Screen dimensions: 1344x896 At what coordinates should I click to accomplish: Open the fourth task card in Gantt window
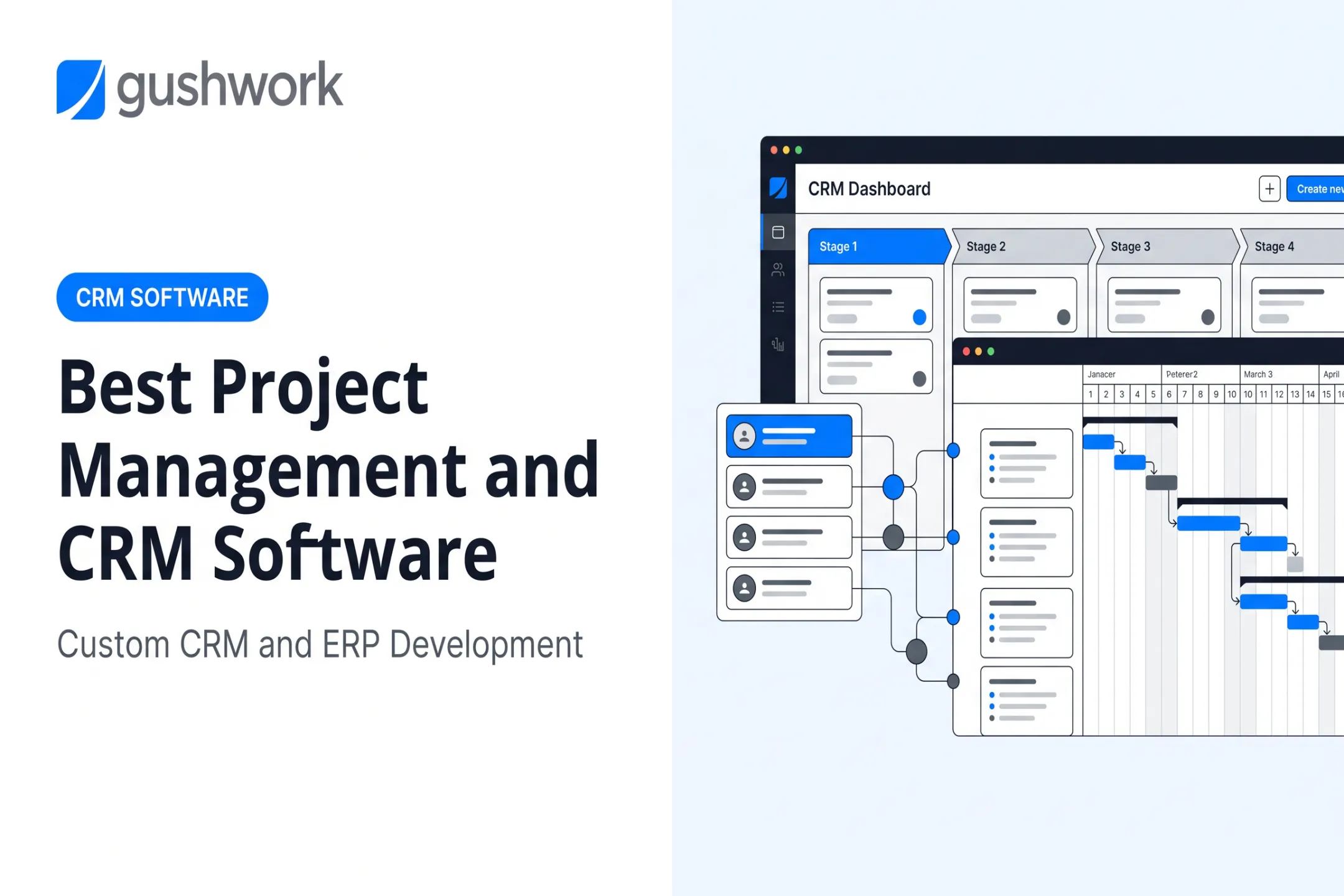1026,701
